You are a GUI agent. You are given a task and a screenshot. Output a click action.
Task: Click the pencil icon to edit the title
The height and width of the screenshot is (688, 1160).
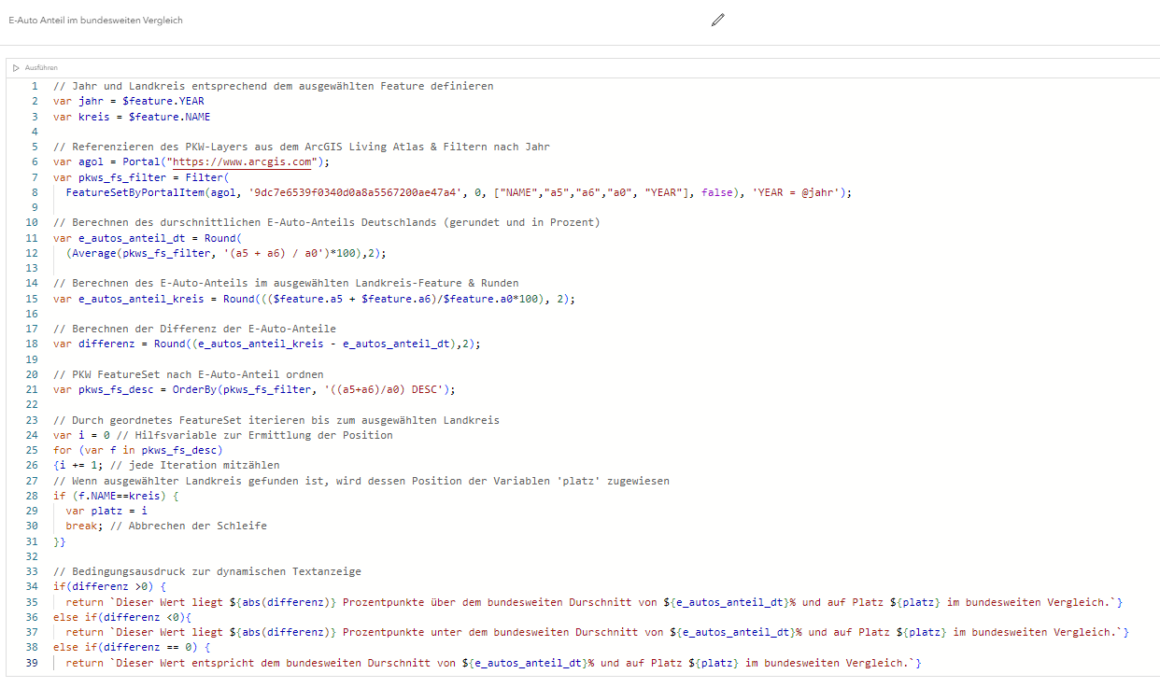pos(718,20)
